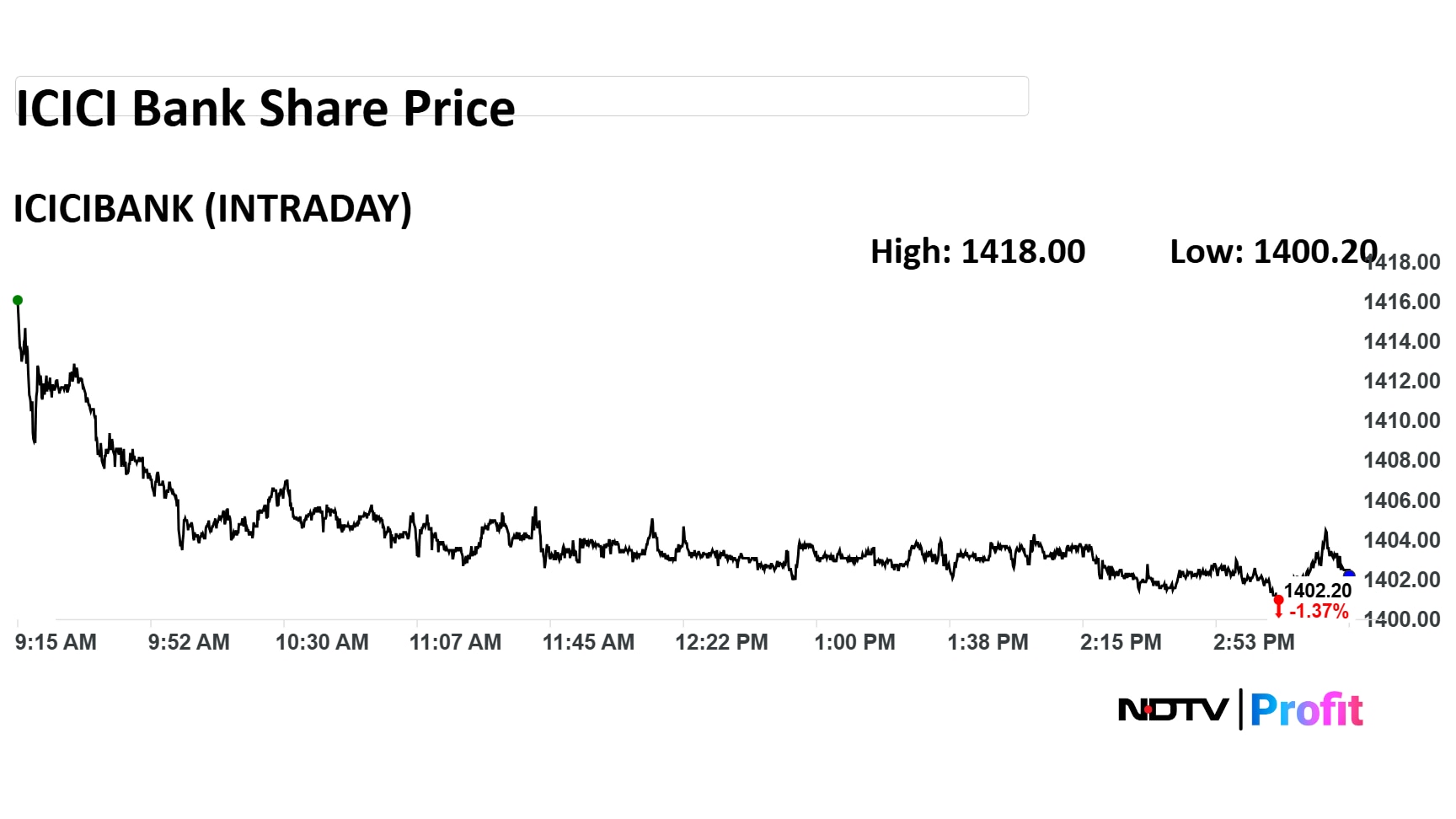Image resolution: width=1456 pixels, height=819 pixels.
Task: Click the 9:15 AM time axis label
Action: (x=56, y=642)
